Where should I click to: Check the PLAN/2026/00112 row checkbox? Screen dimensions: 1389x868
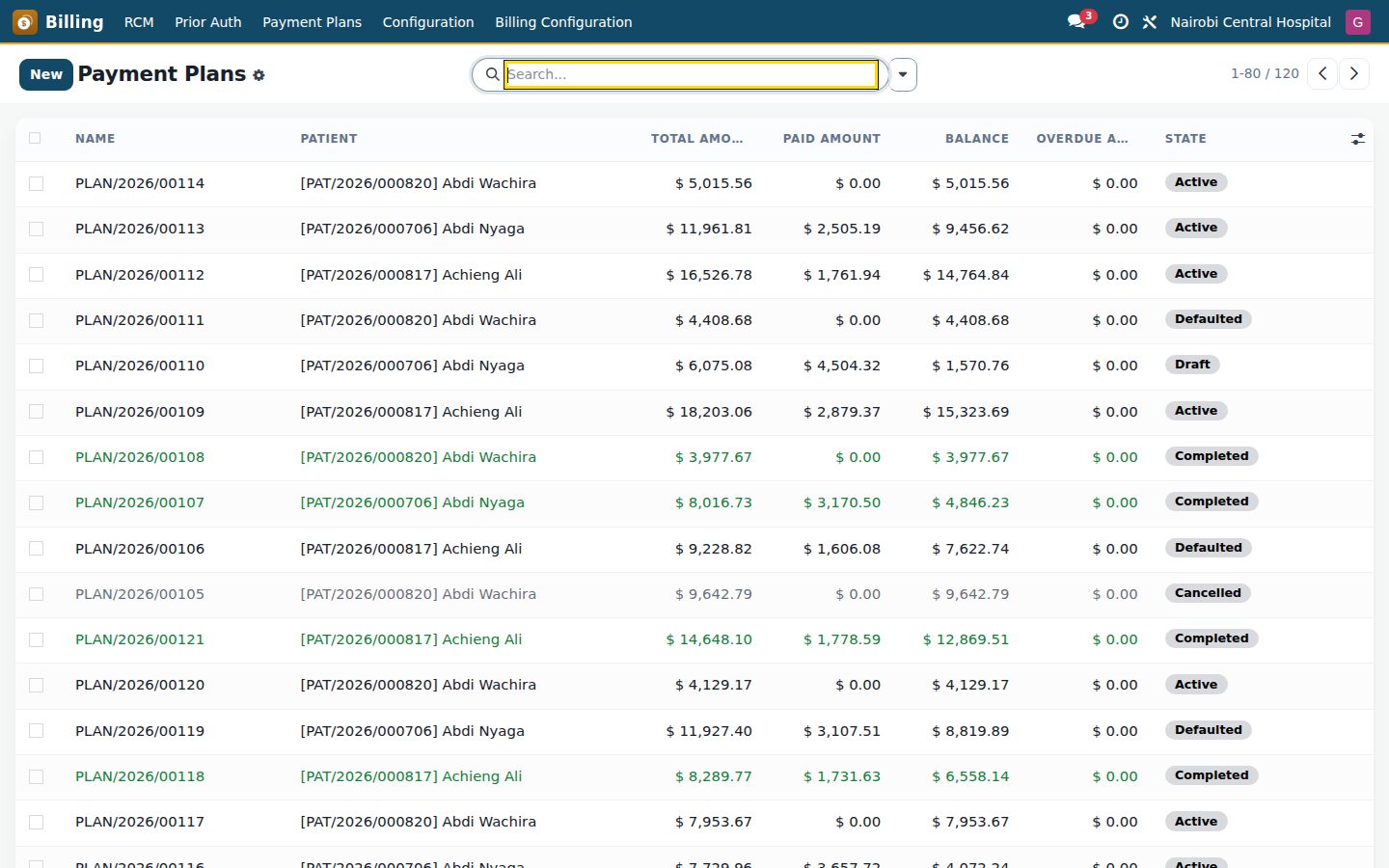(x=36, y=275)
